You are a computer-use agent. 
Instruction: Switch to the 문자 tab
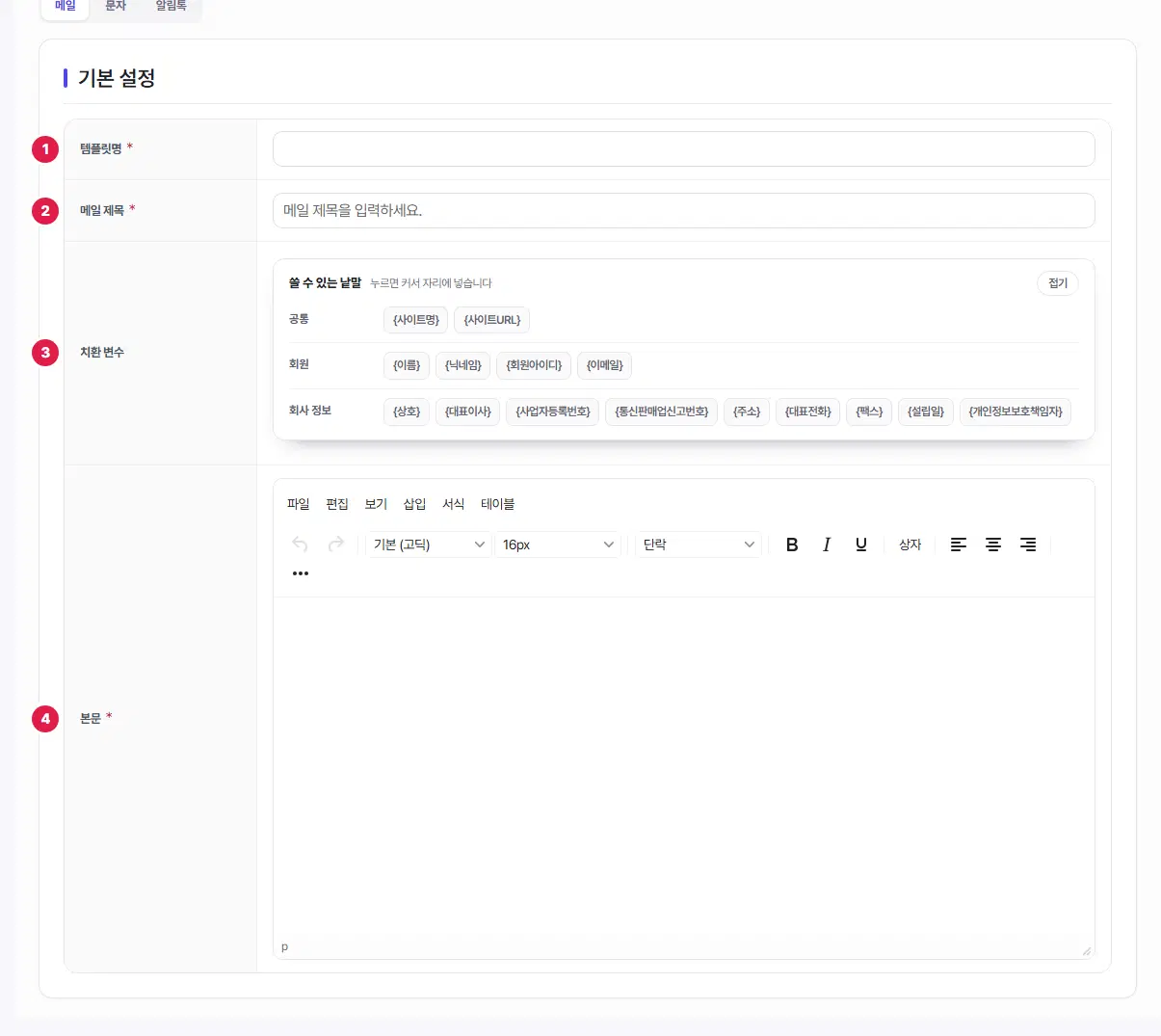pyautogui.click(x=116, y=6)
